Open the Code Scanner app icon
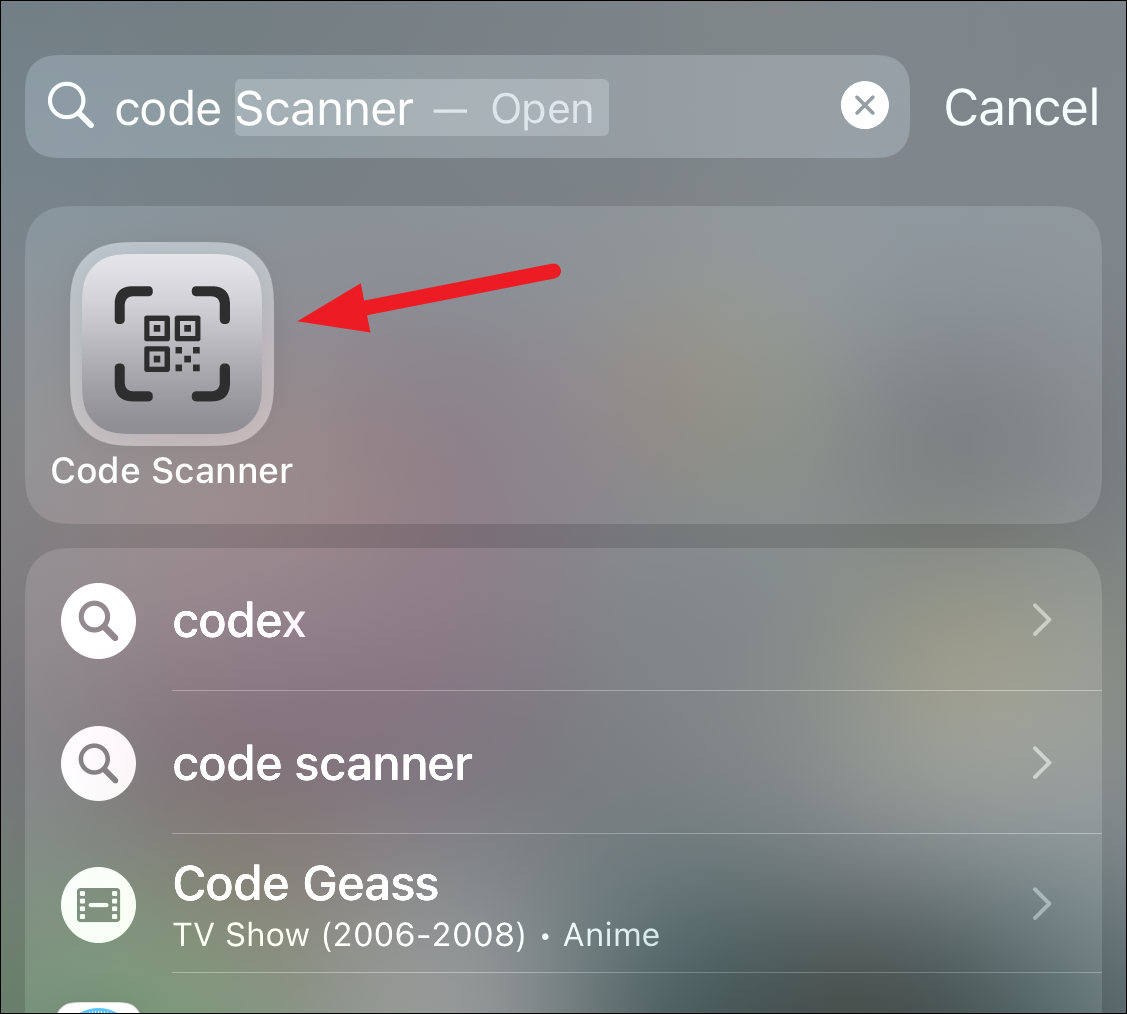This screenshot has height=1014, width=1127. [x=172, y=344]
